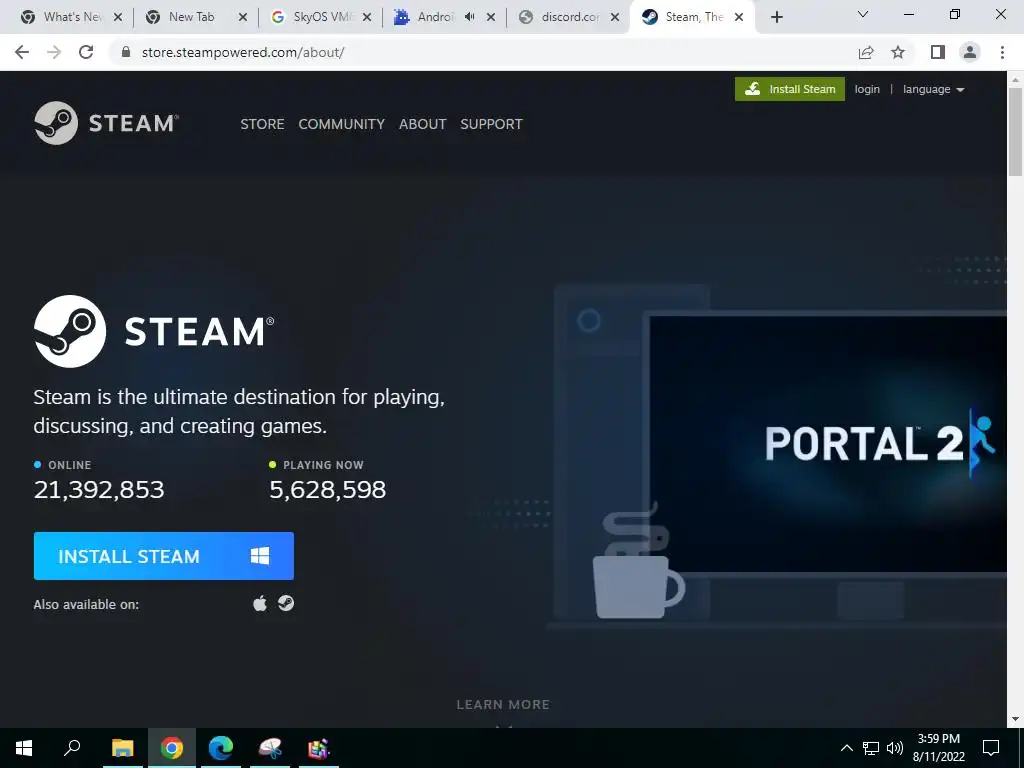Viewport: 1024px width, 768px height.
Task: Toggle the Chrome side panel icon
Action: pyautogui.click(x=938, y=52)
